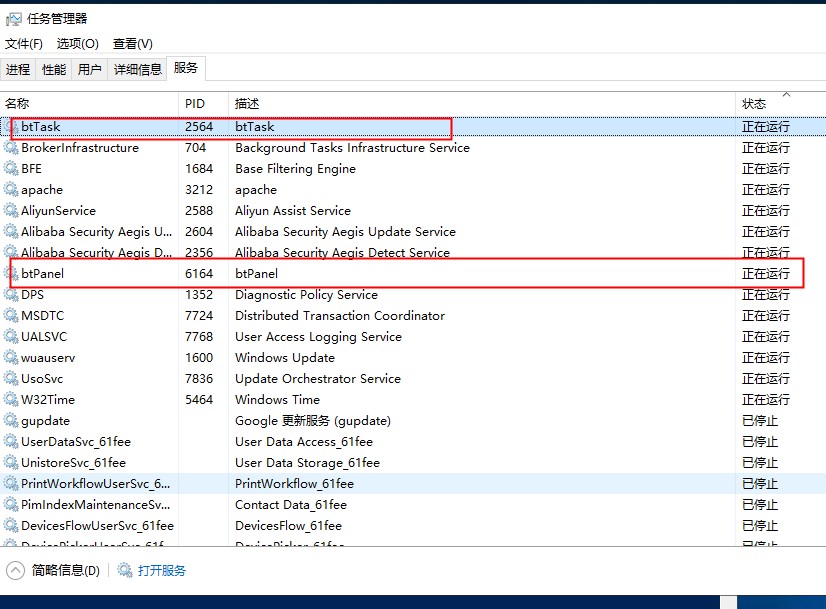Switch to the 性能 tab
This screenshot has width=826, height=609.
coord(54,70)
